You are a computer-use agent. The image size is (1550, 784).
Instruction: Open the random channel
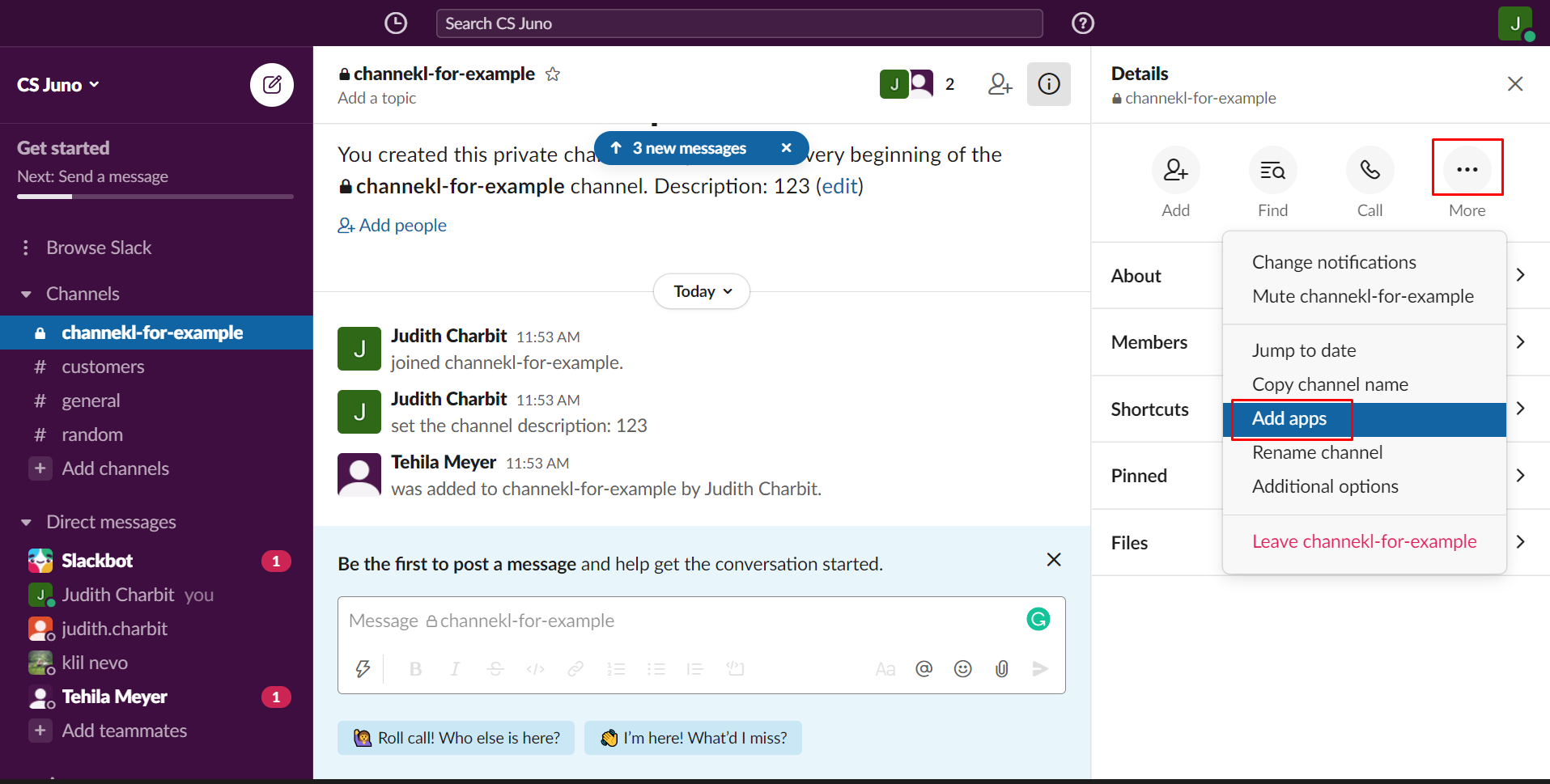pos(156,434)
